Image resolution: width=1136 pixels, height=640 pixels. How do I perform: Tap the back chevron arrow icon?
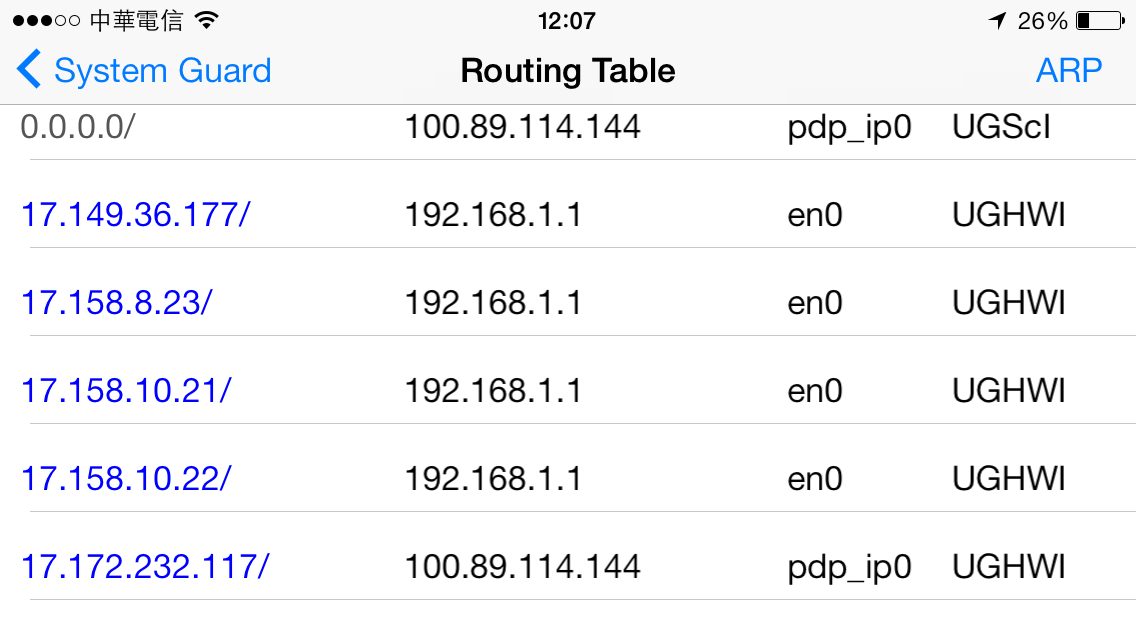click(x=29, y=70)
